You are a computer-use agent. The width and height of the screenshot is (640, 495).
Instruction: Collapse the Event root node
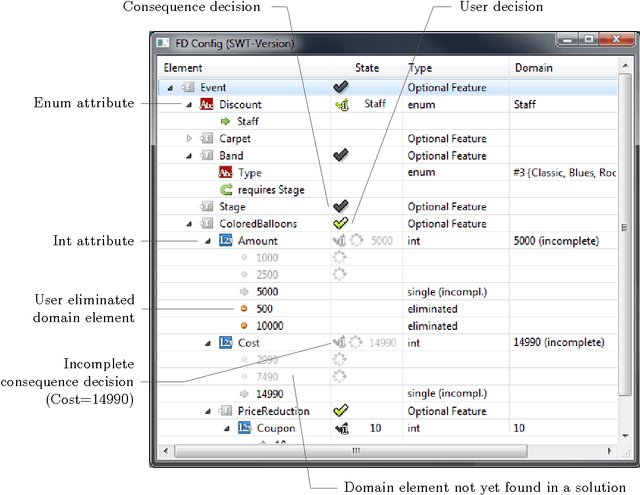tap(171, 88)
